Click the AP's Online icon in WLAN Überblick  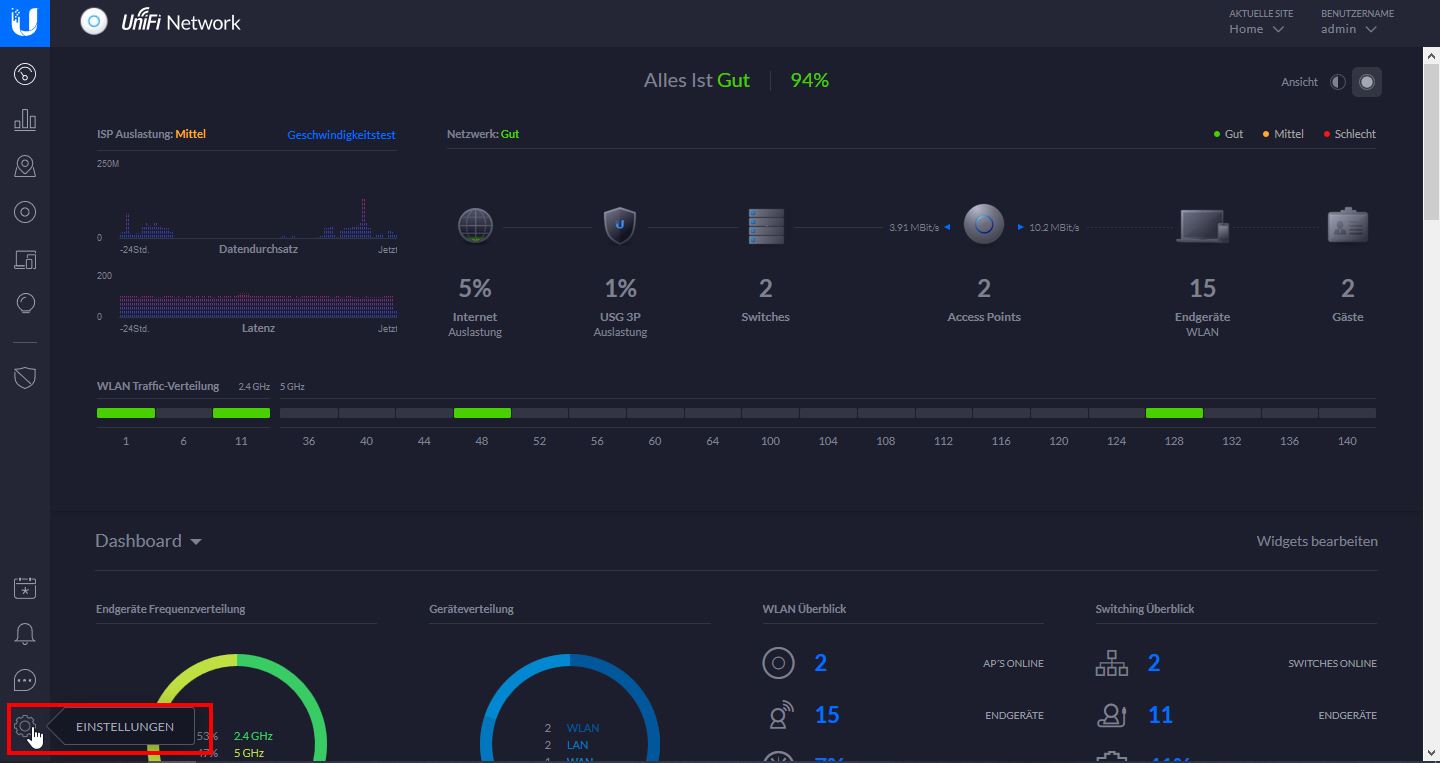coord(778,663)
